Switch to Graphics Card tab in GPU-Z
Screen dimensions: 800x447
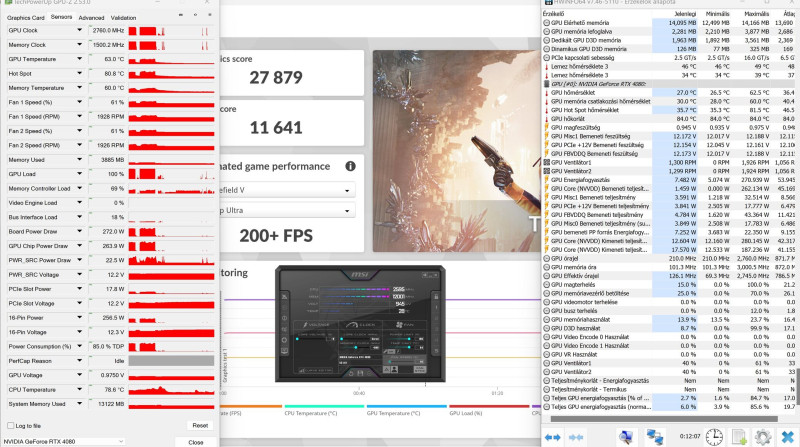26,17
